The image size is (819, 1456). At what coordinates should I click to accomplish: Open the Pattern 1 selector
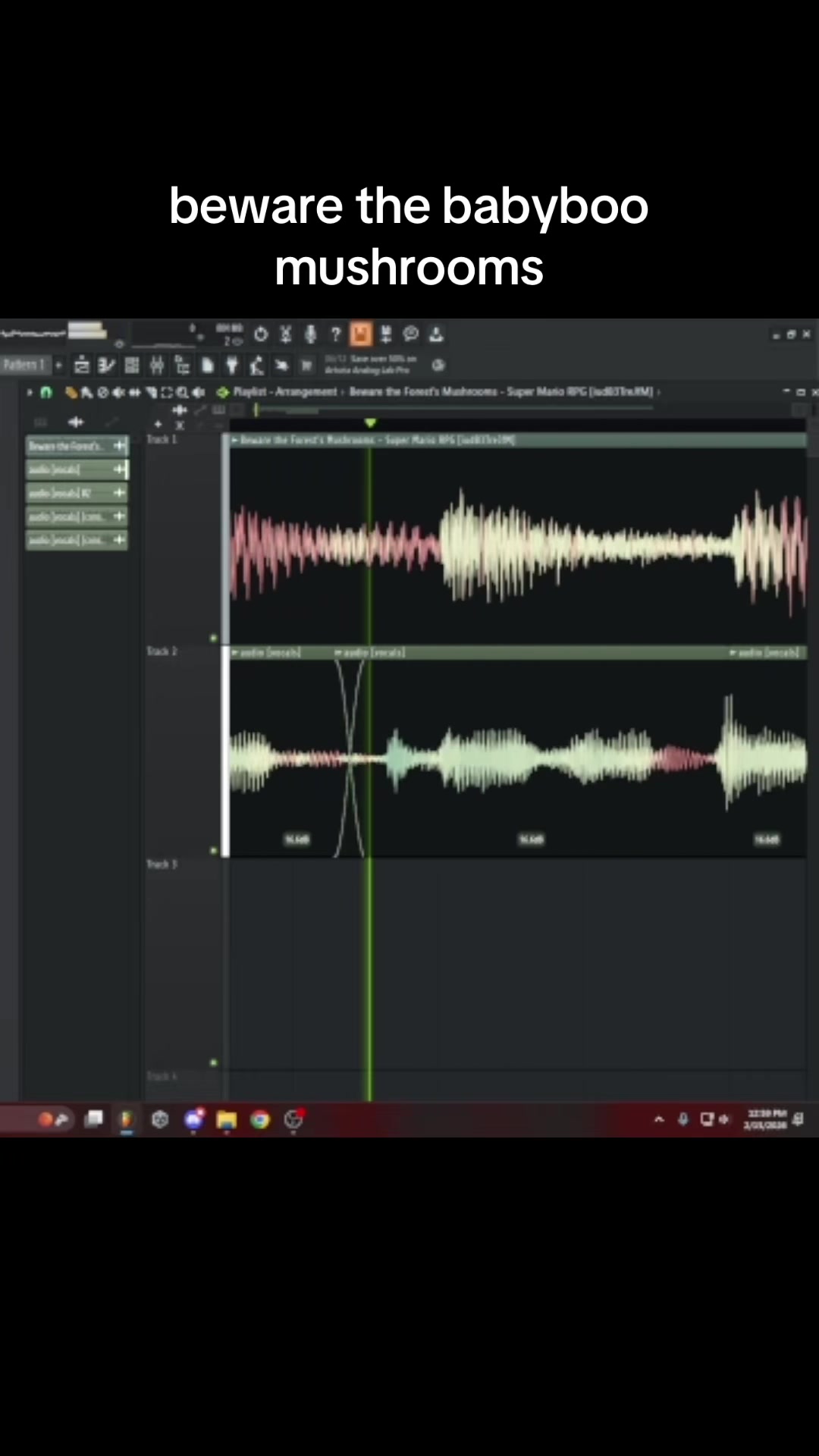[25, 365]
